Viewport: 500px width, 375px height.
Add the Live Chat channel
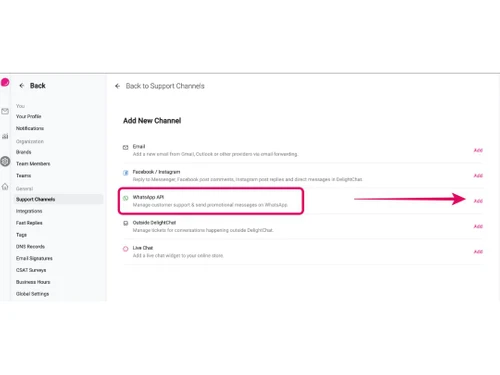(x=478, y=252)
